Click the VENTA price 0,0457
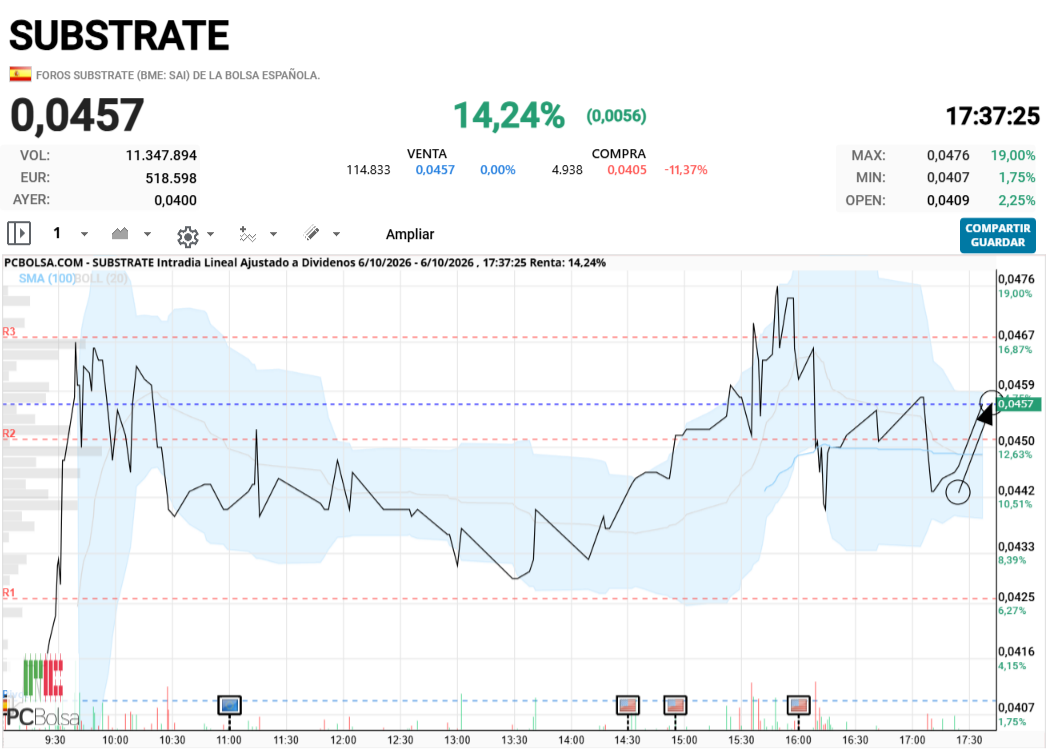 (435, 170)
